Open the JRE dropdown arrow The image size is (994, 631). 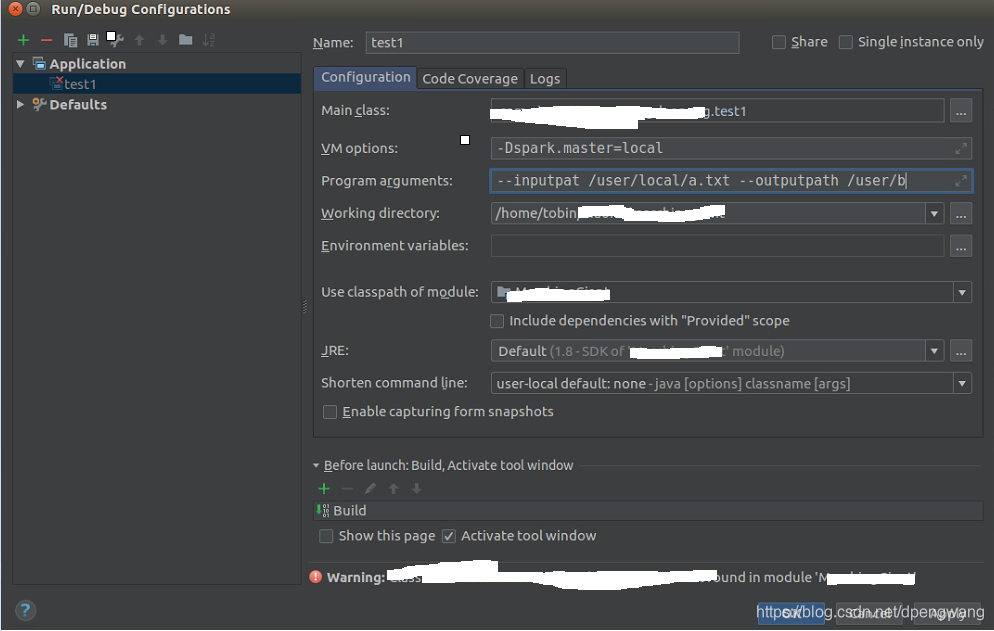click(934, 351)
